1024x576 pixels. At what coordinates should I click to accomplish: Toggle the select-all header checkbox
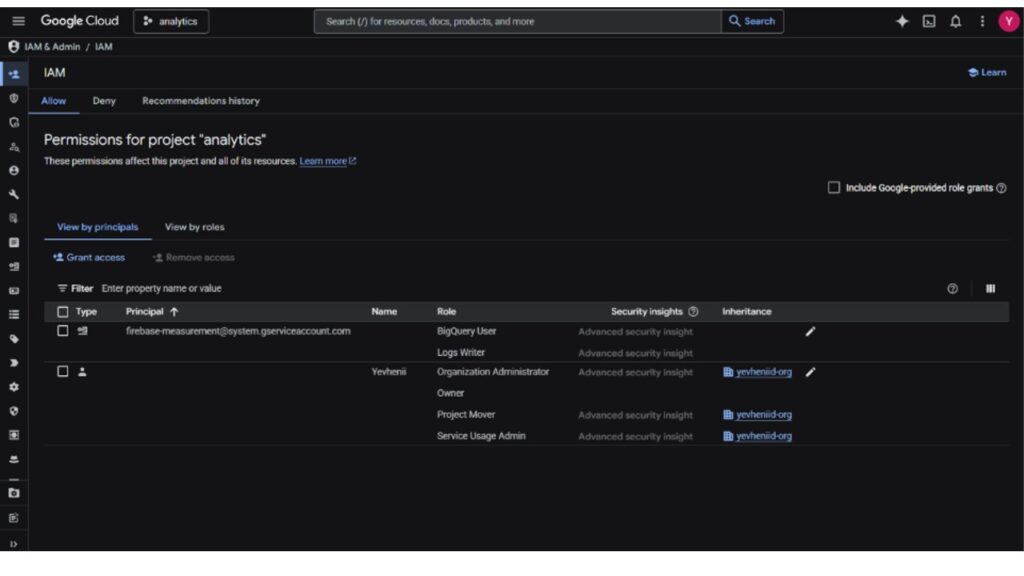click(63, 312)
